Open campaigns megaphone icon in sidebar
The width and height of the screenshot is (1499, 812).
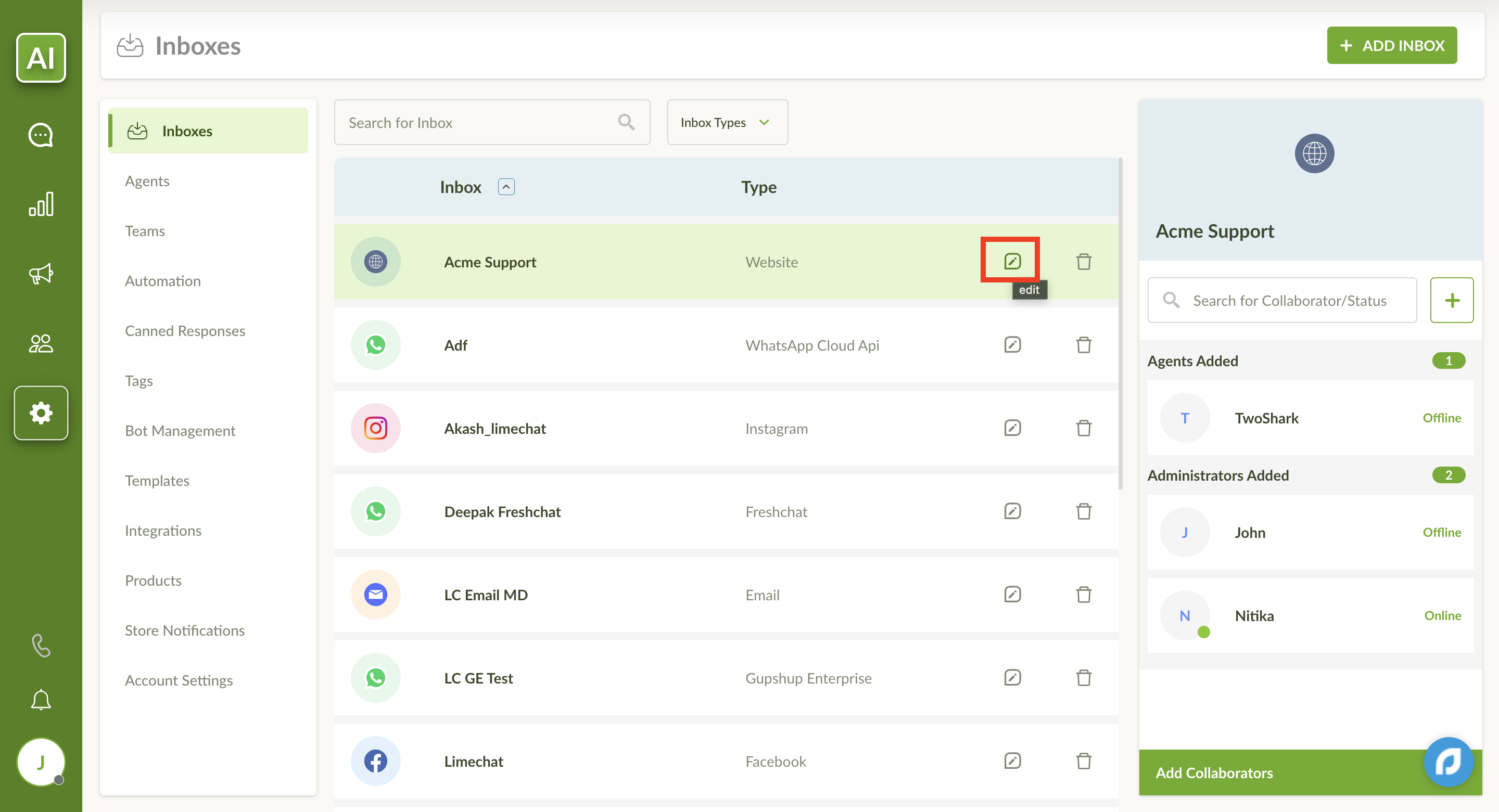(x=41, y=274)
